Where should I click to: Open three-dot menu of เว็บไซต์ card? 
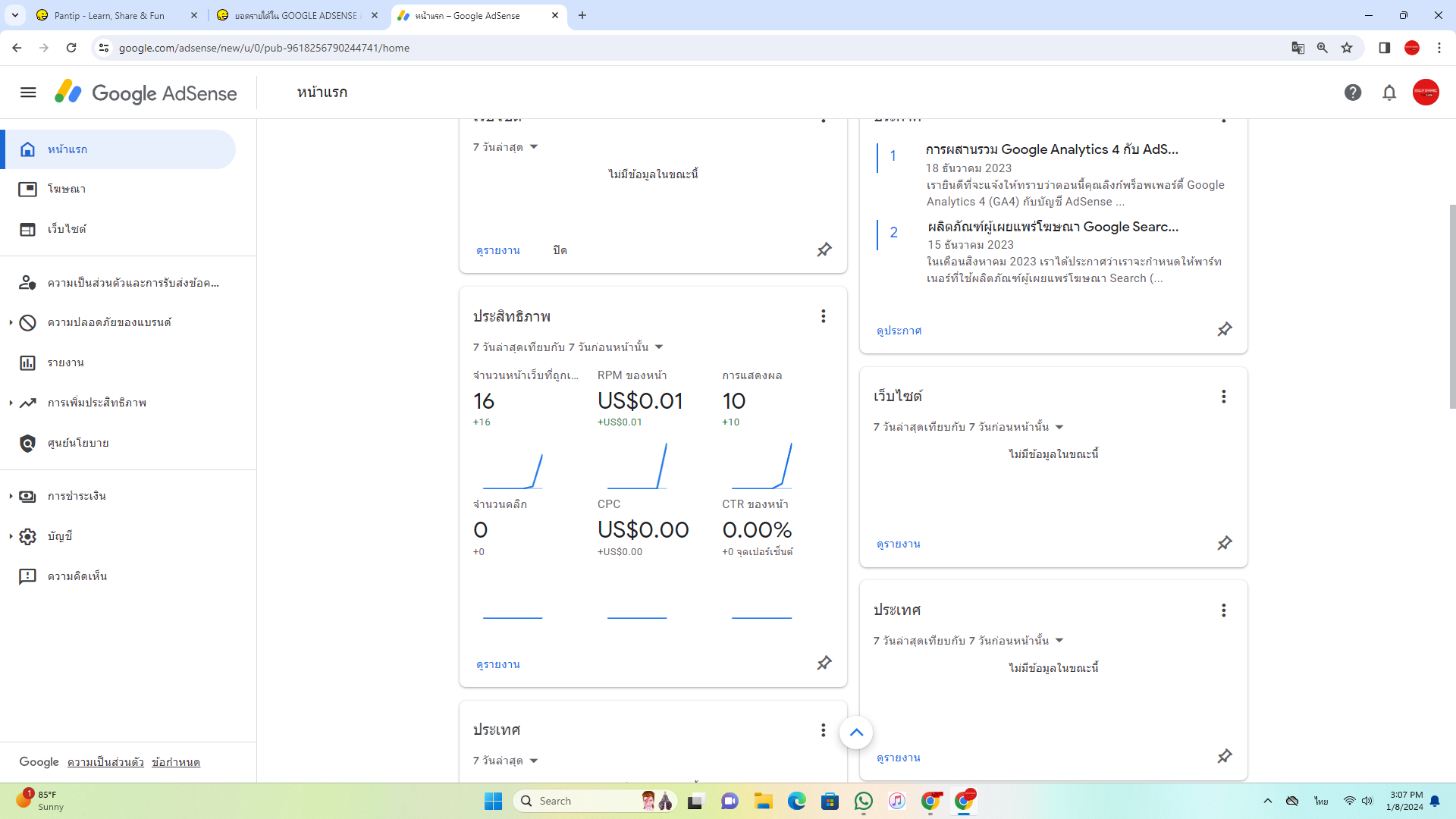point(1223,397)
